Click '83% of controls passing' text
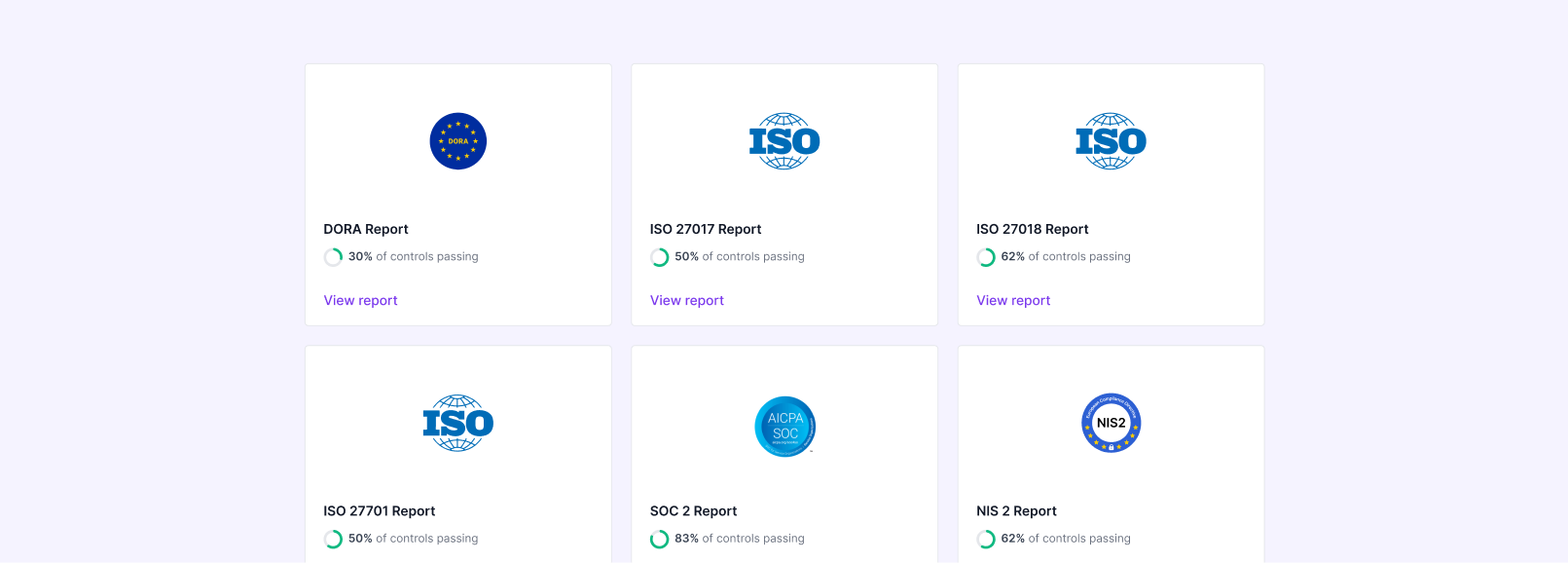The width and height of the screenshot is (1568, 563). (740, 538)
